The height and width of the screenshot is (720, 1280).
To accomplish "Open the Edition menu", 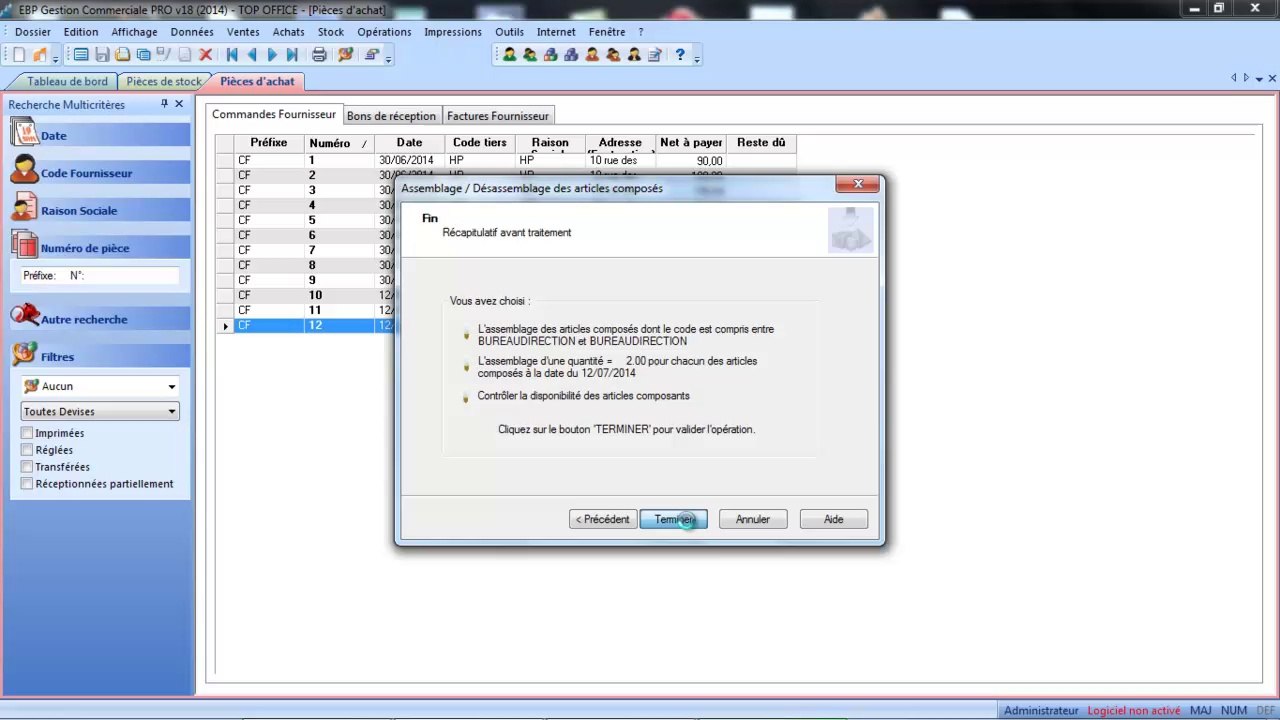I will pyautogui.click(x=81, y=32).
